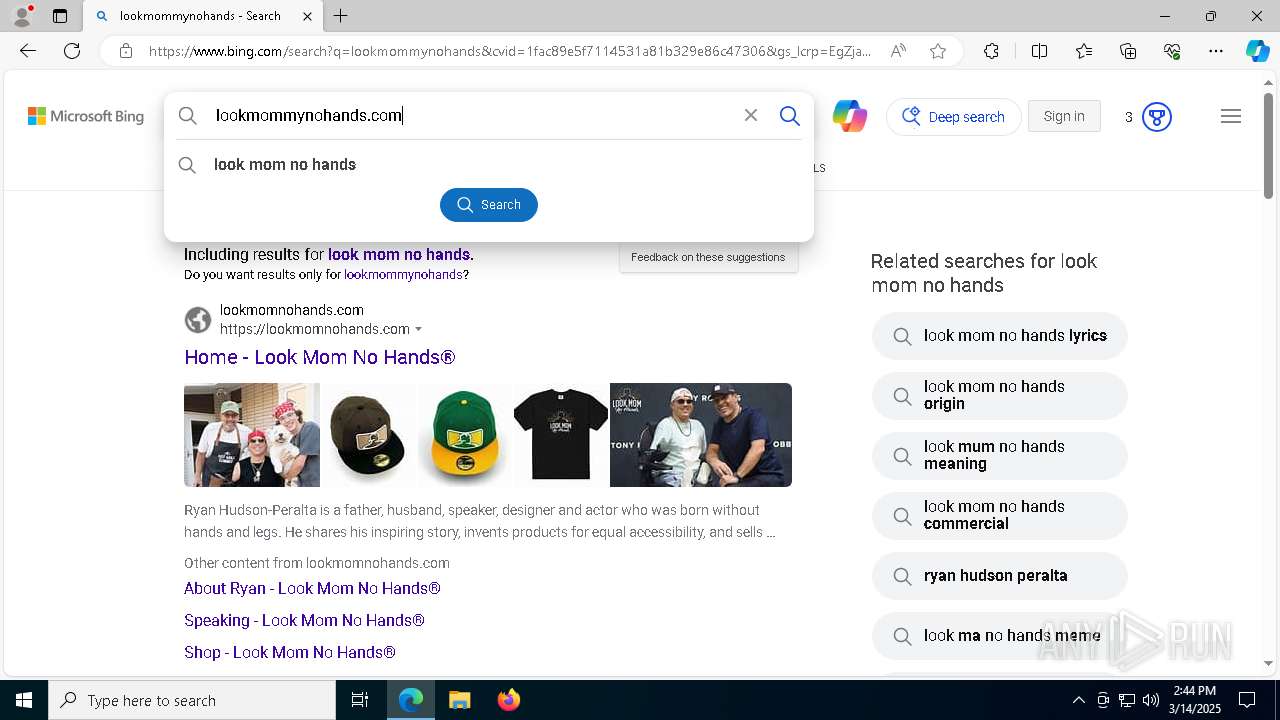Image resolution: width=1280 pixels, height=720 pixels.
Task: Open Shop - Look Mom No Hands link
Action: click(x=290, y=652)
